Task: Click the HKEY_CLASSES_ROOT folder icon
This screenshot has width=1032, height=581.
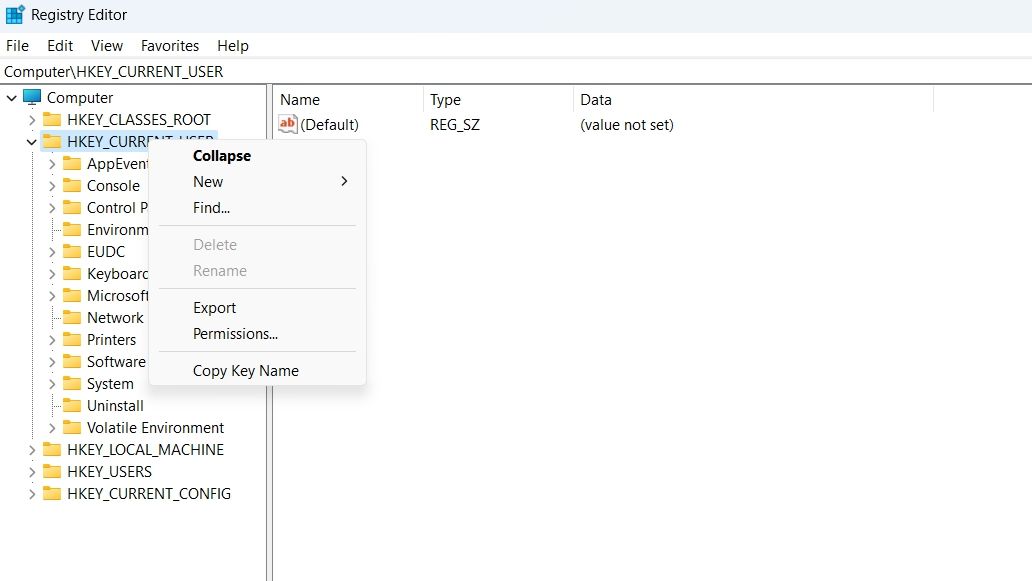Action: (52, 119)
